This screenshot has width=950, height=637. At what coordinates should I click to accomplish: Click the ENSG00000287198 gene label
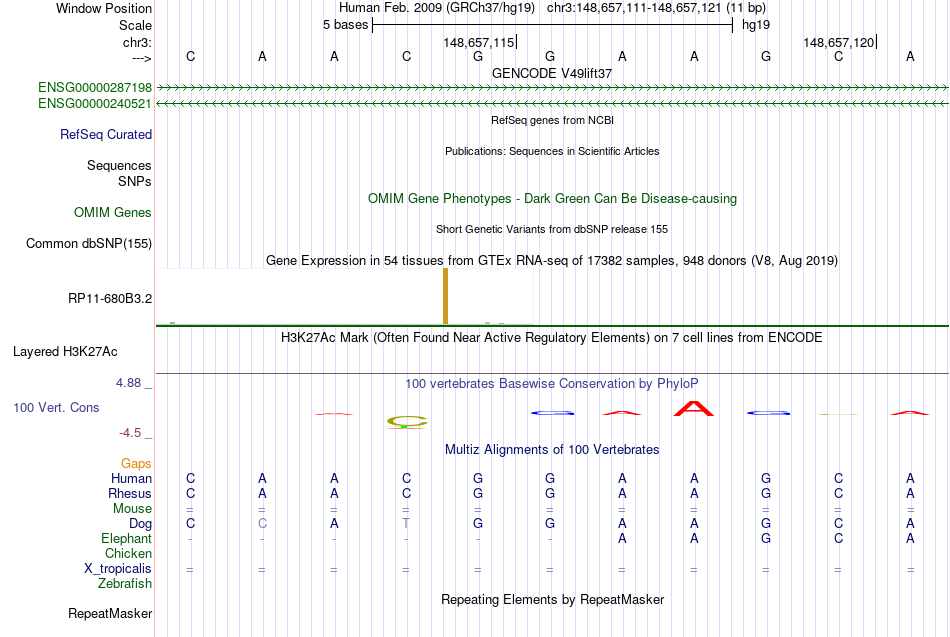pos(95,87)
